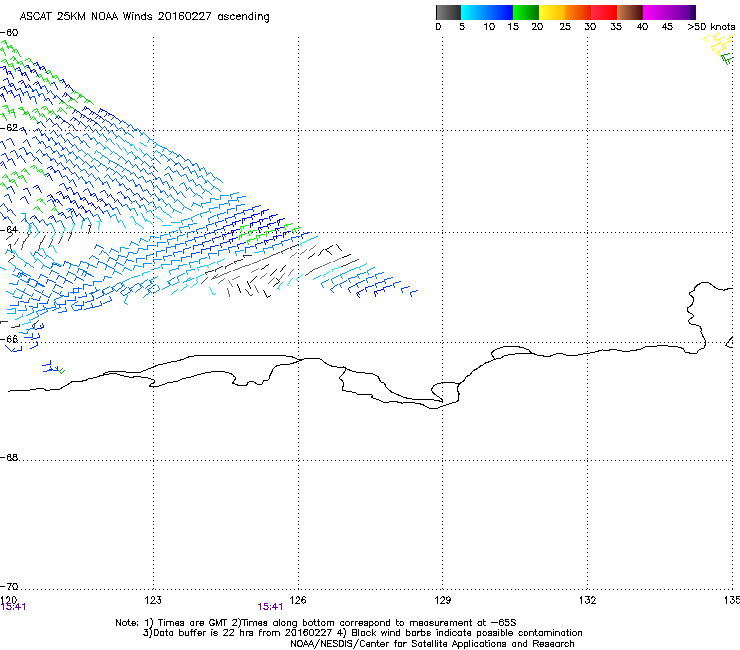Screen dimensions: 740x650
Task: Click the 'Times are GMT' note line
Action: click(x=316, y=623)
